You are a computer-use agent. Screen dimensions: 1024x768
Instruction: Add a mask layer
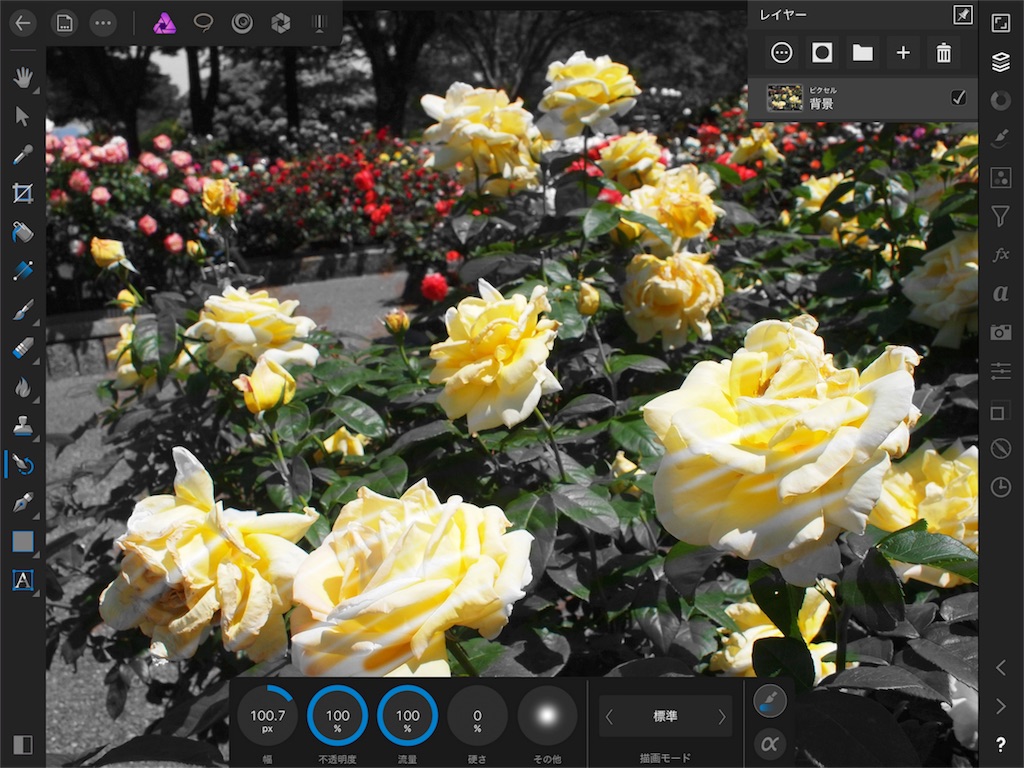(822, 53)
